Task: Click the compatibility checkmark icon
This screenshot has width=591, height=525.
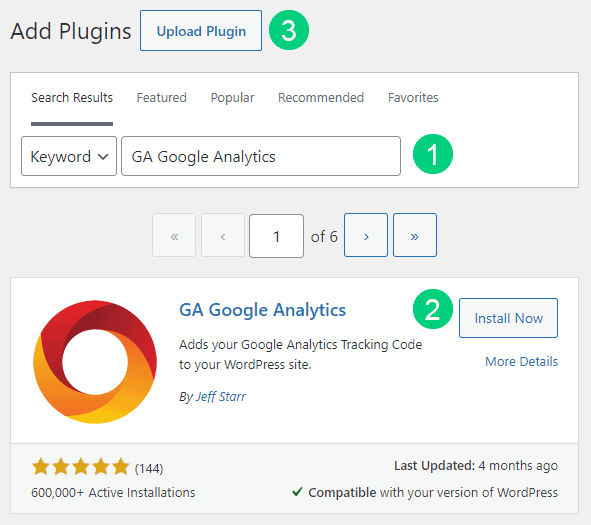Action: pyautogui.click(x=297, y=491)
